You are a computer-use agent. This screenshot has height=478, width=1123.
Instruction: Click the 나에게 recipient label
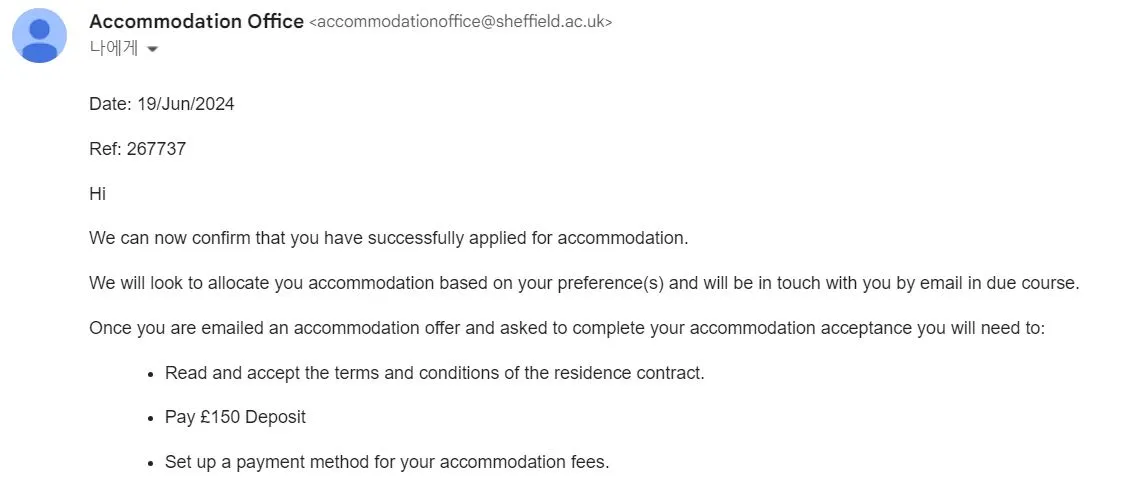[113, 48]
